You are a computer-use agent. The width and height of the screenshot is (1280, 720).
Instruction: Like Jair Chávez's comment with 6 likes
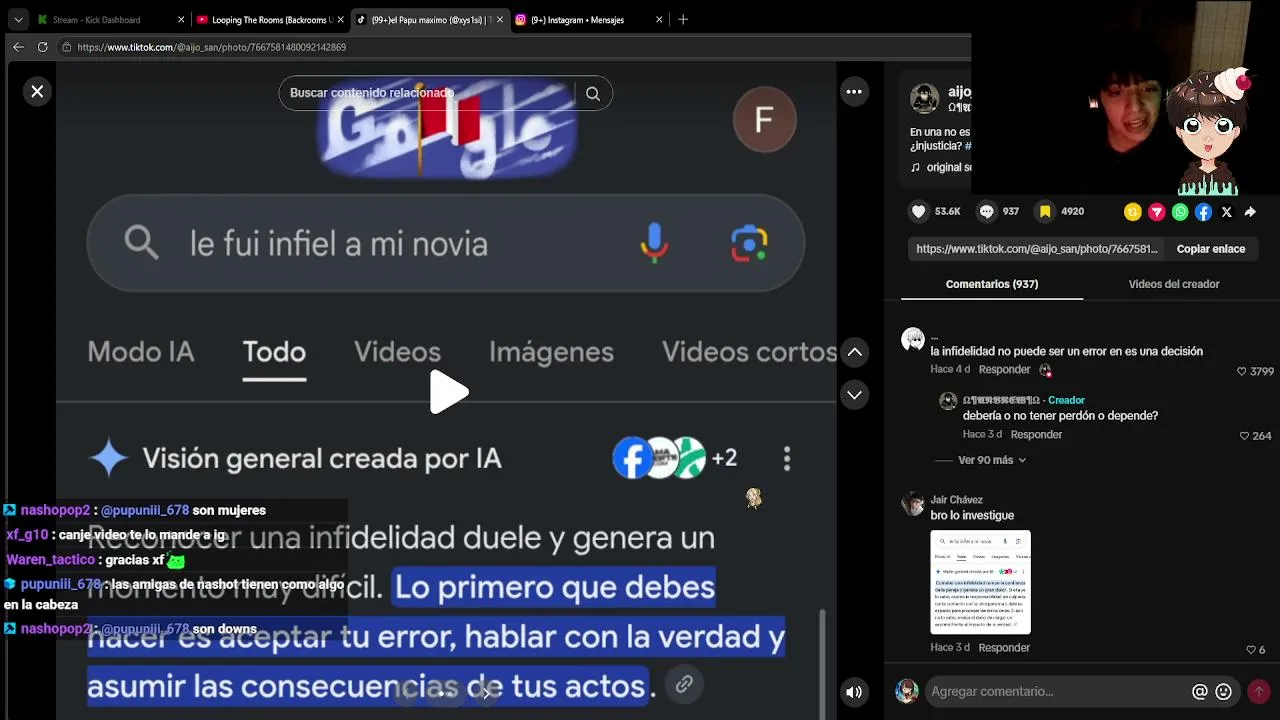point(1250,650)
